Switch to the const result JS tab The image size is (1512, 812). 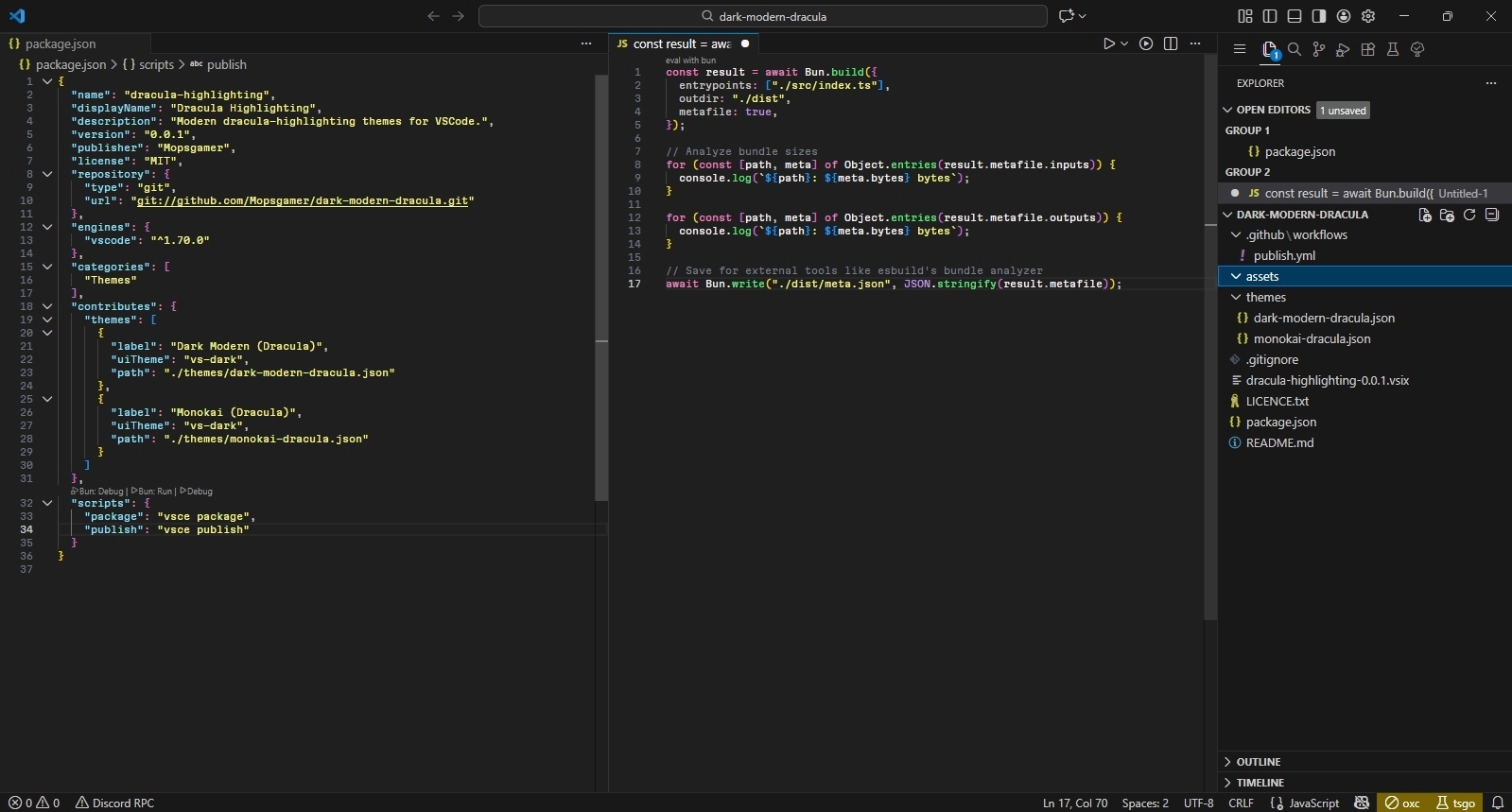click(x=683, y=43)
